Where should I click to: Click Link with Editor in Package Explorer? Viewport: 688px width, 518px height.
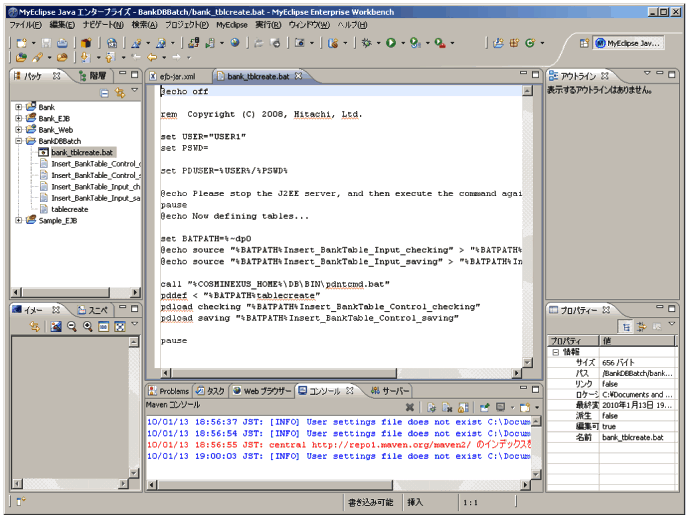pyautogui.click(x=120, y=93)
